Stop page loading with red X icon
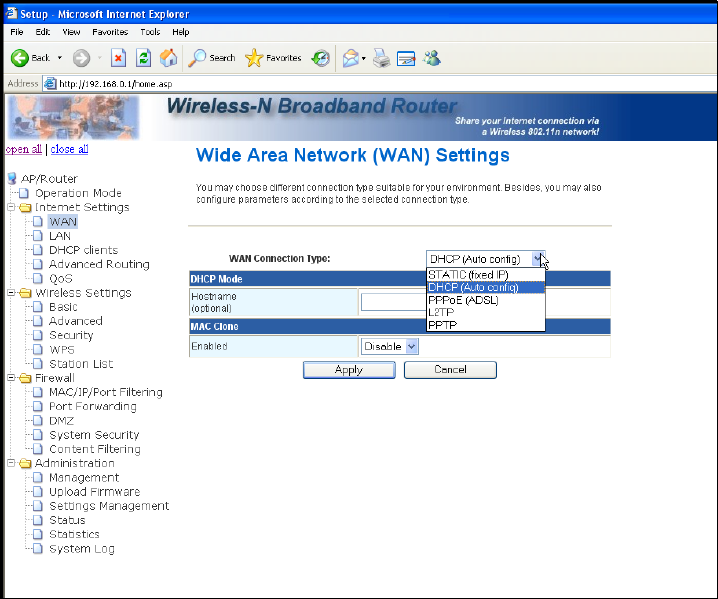This screenshot has width=718, height=599. tap(118, 58)
